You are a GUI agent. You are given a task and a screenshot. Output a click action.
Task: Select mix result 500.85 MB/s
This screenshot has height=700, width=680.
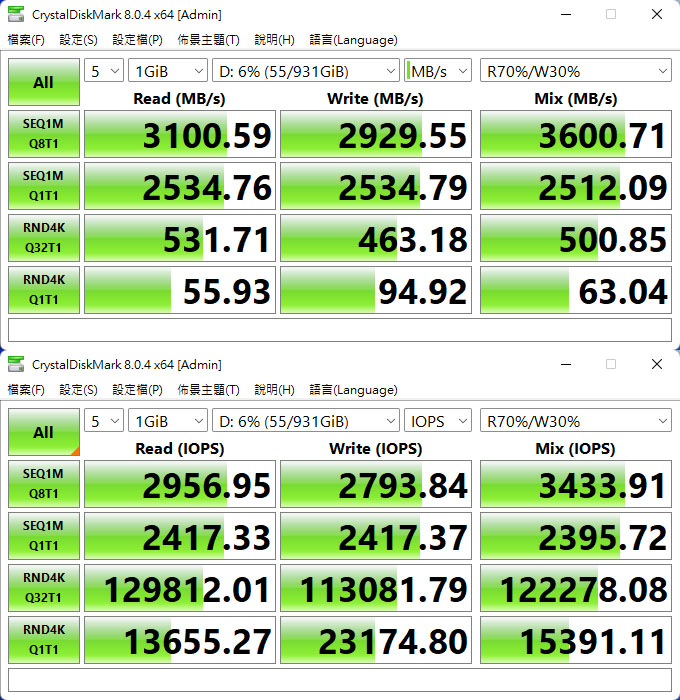[x=576, y=238]
